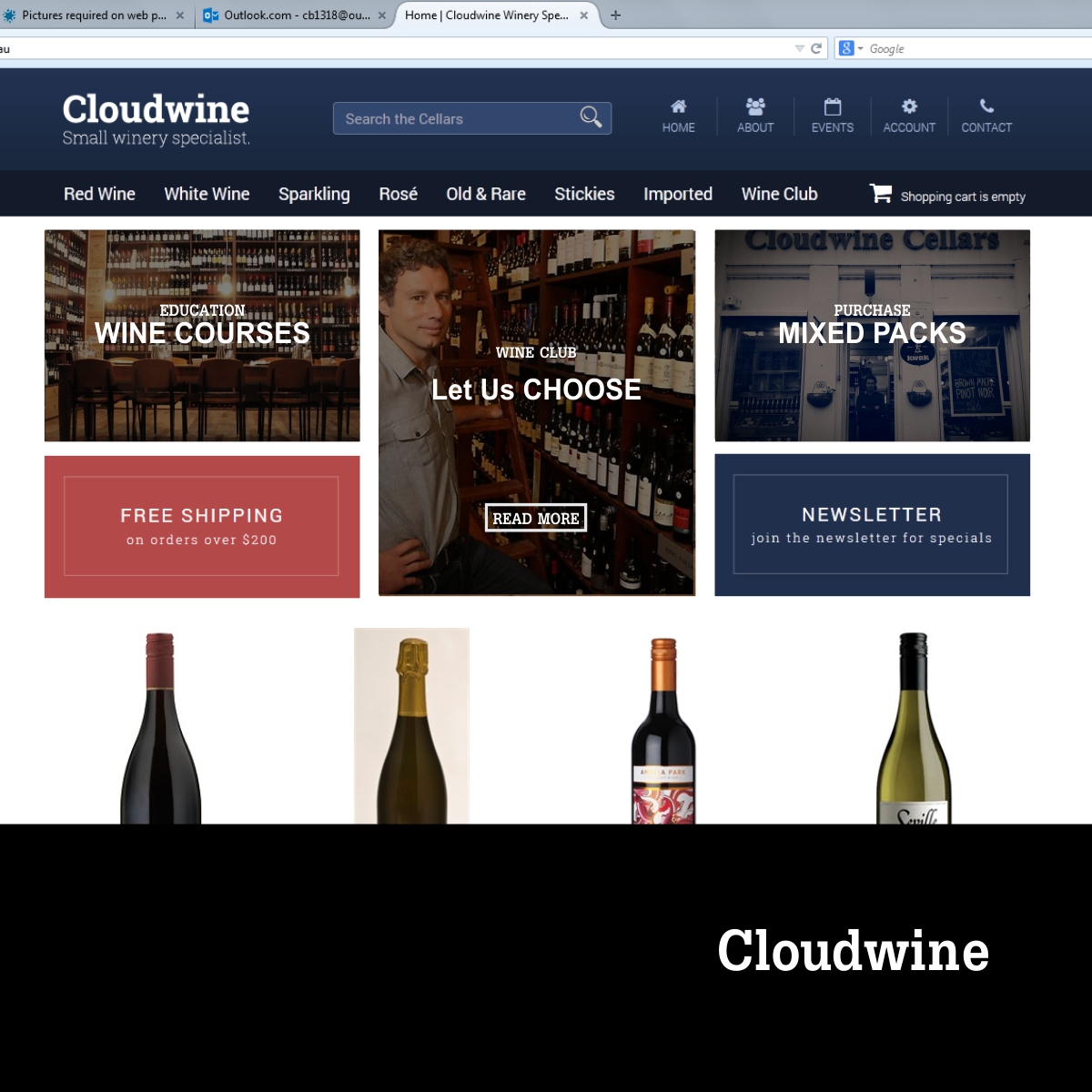Screen dimensions: 1092x1092
Task: Open the Red Wine menu
Action: coord(98,193)
